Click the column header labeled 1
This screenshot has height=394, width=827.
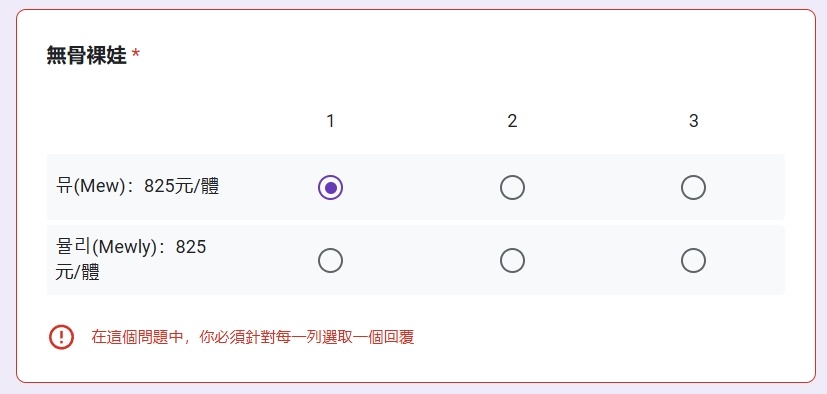click(330, 121)
